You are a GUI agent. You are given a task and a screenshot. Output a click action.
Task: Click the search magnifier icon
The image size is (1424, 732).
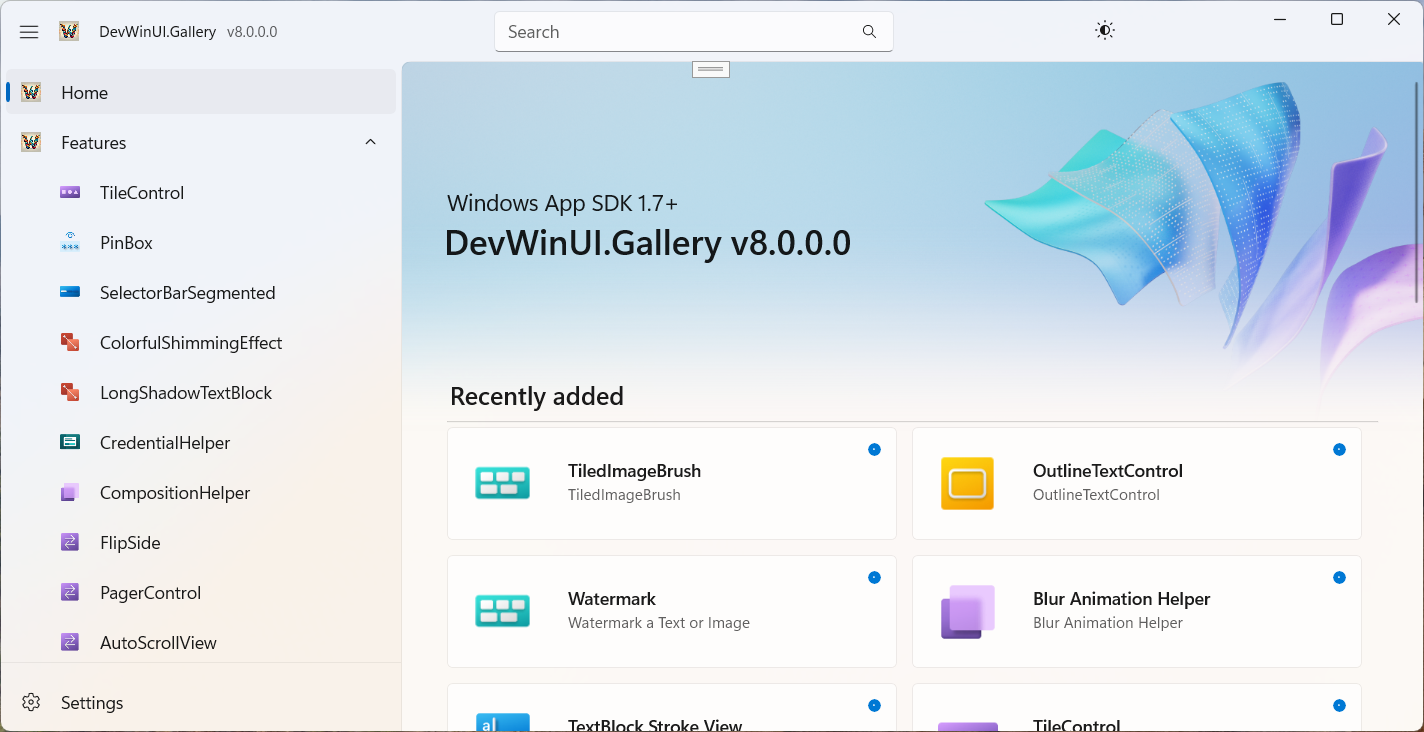coord(869,32)
